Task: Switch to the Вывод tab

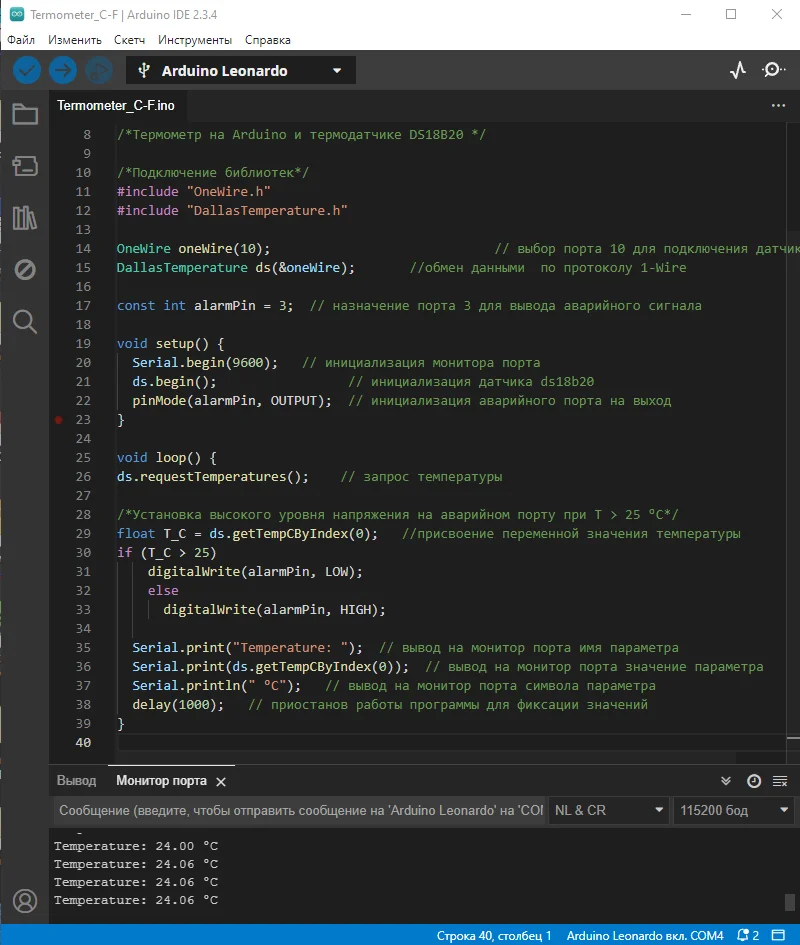Action: (77, 780)
